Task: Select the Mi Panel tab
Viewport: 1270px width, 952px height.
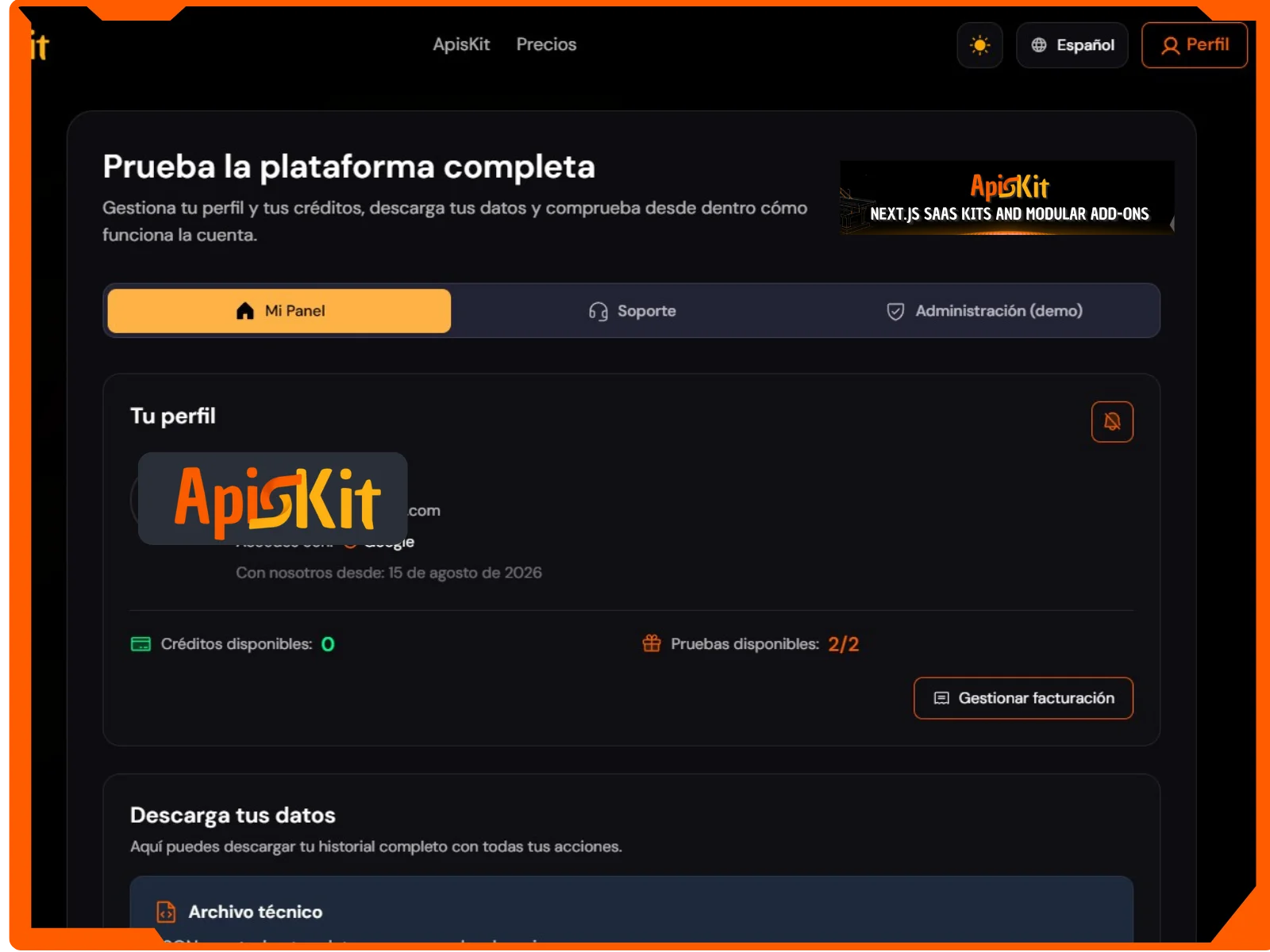Action: 279,311
